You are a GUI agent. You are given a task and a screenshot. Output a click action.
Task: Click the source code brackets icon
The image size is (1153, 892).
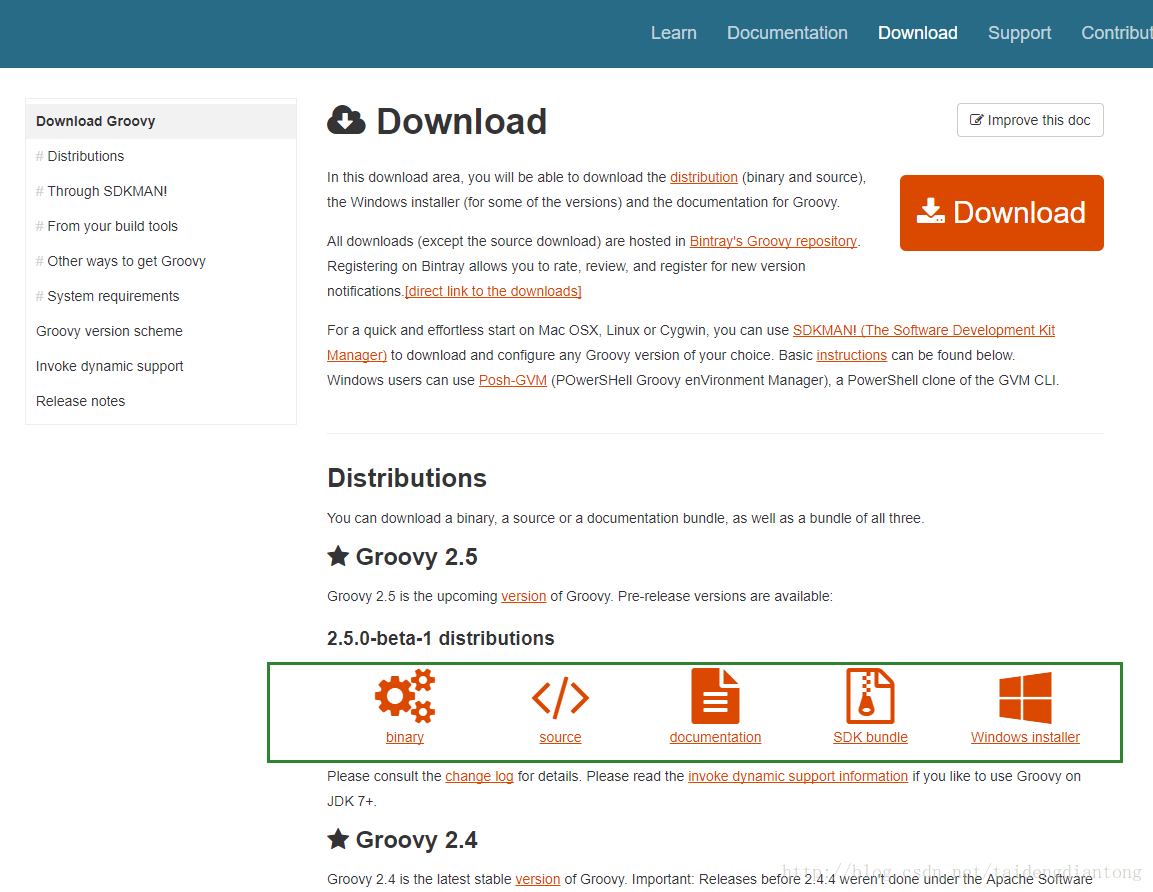(x=560, y=697)
